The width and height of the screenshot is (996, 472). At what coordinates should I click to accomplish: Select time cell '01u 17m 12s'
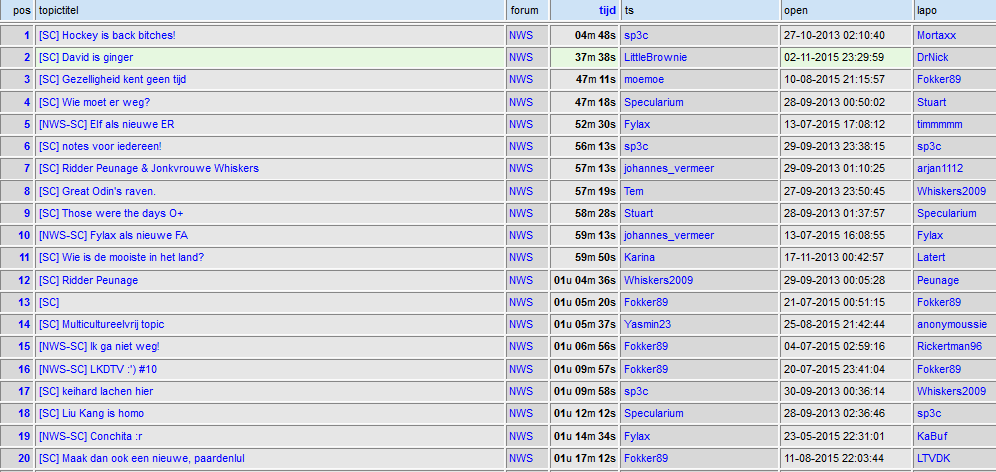point(584,459)
